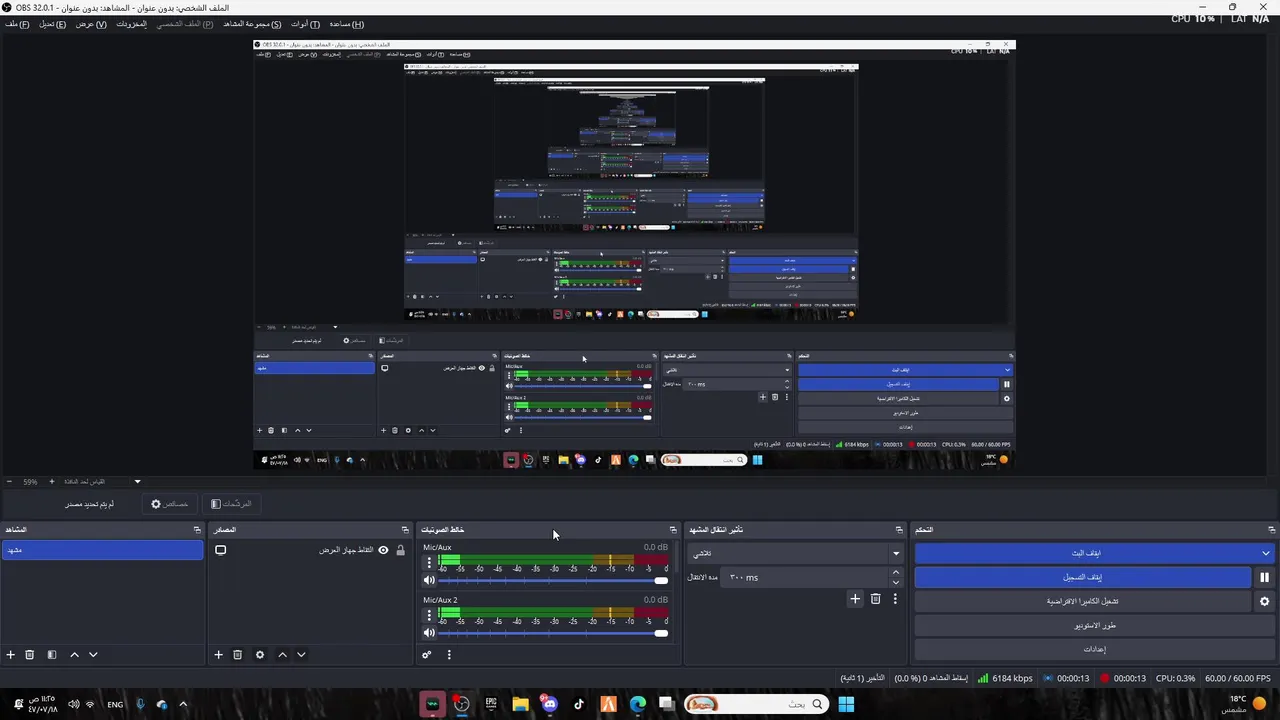Image resolution: width=1280 pixels, height=720 pixels.
Task: Open Windows Start button on taskbar
Action: pos(846,704)
